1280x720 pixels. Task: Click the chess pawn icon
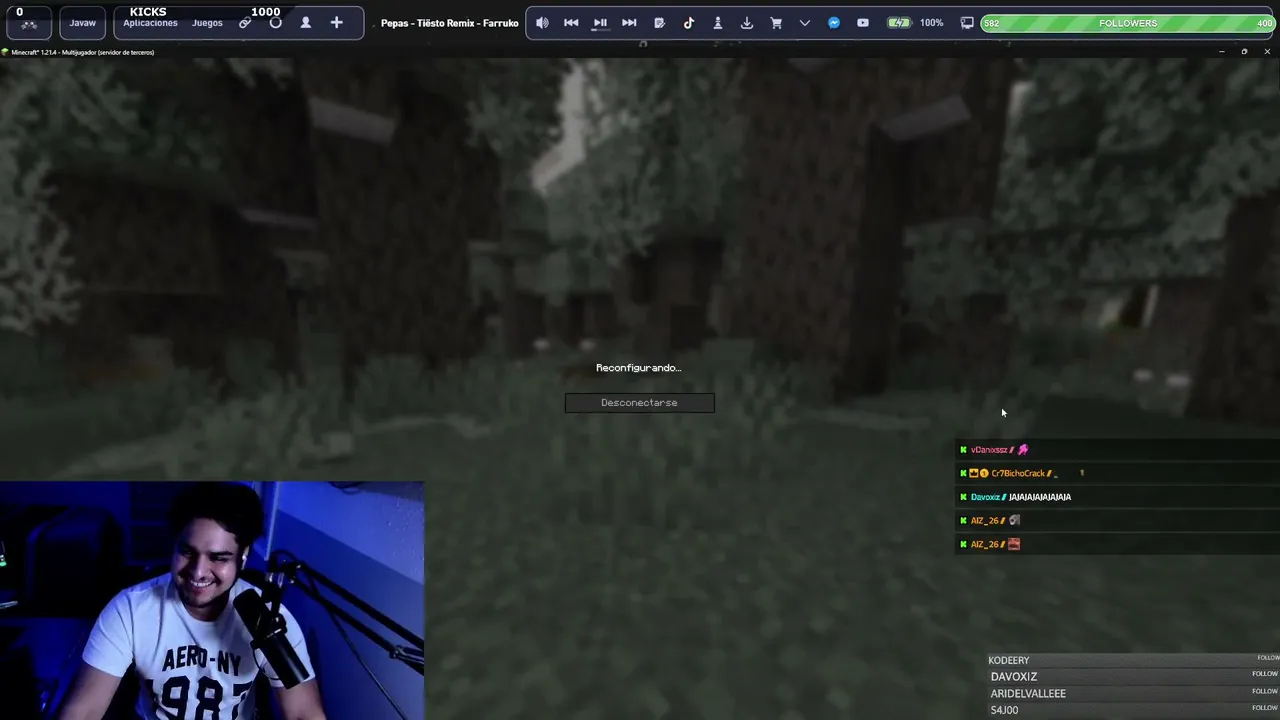717,23
